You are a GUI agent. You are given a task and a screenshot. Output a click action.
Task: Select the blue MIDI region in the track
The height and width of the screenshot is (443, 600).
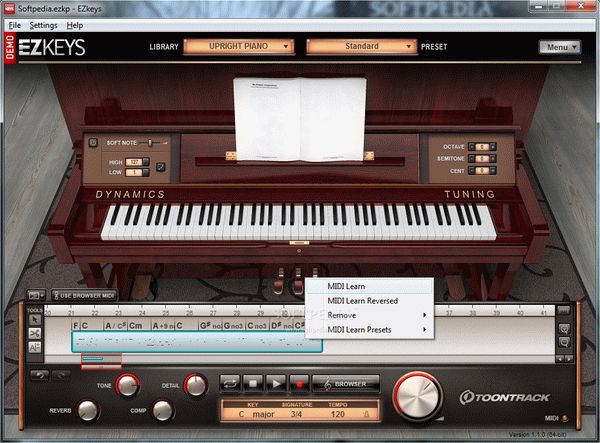click(x=197, y=342)
